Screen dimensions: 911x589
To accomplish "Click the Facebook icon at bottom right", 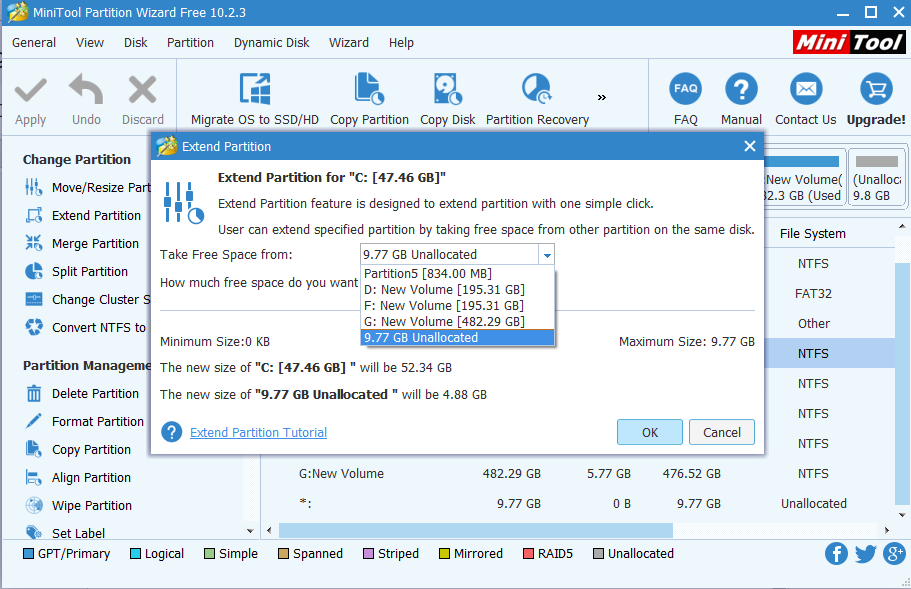I will coord(836,553).
